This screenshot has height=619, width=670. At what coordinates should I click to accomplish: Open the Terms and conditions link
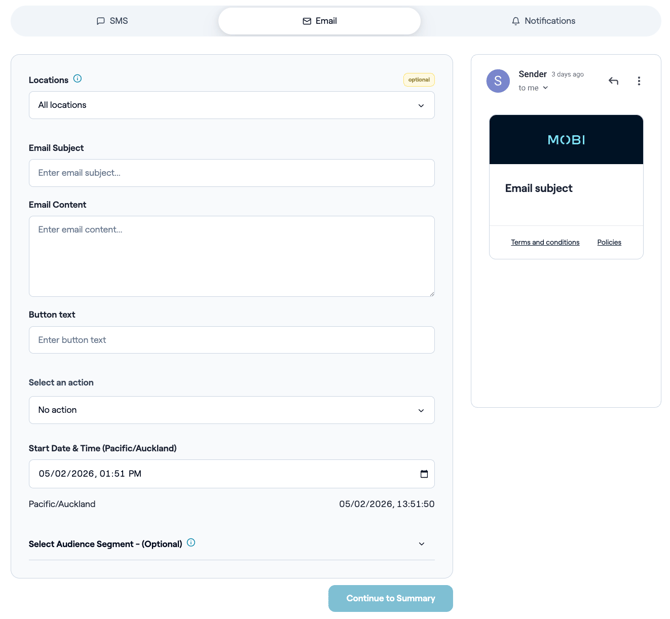coord(545,242)
